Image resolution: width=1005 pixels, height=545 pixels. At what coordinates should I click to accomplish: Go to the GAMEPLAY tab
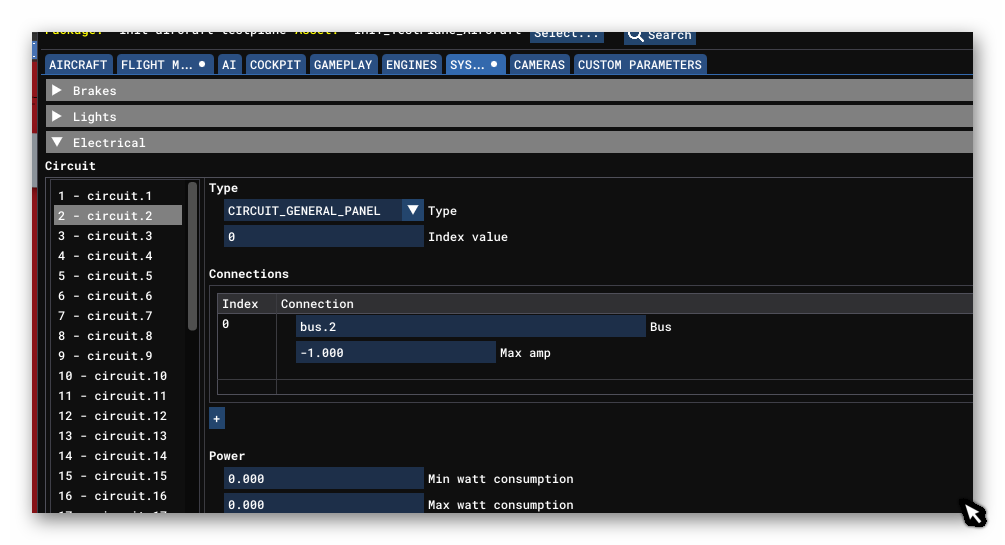point(343,65)
